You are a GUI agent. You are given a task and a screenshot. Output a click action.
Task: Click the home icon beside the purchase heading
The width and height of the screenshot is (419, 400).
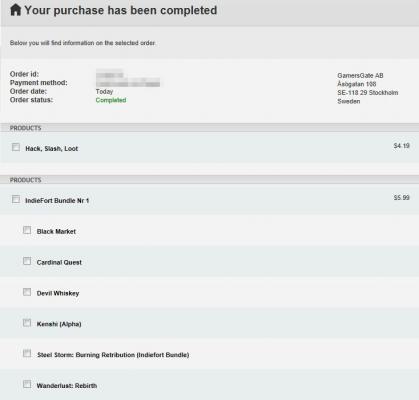(x=16, y=10)
